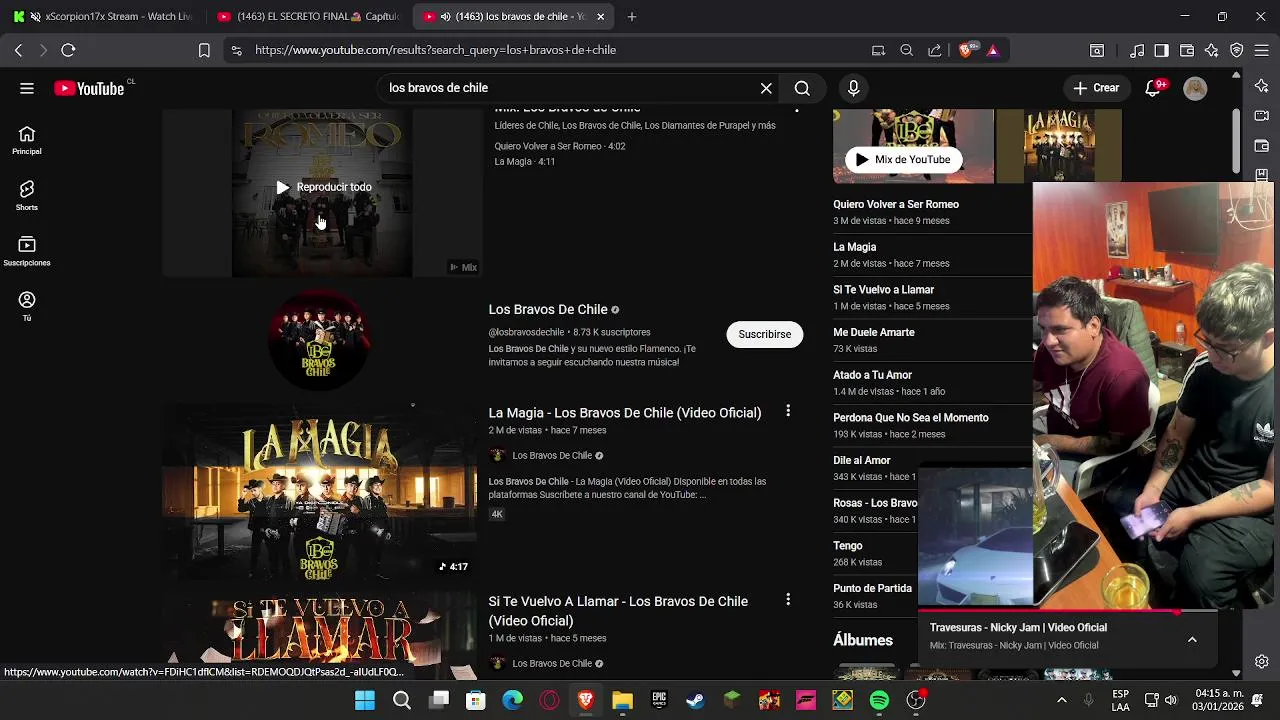Clear the search box with the X
Screen dimensions: 1280x720
pos(766,88)
